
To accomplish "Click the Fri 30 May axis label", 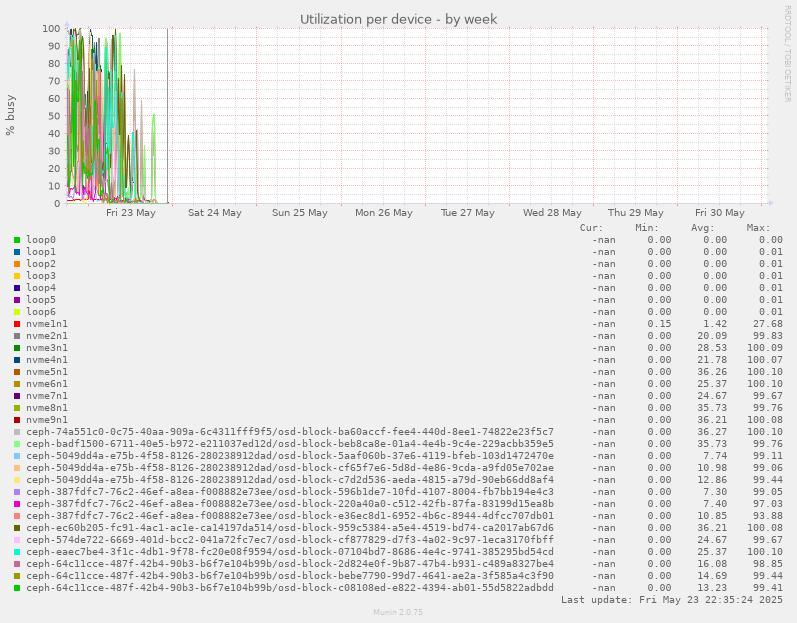I will [720, 213].
